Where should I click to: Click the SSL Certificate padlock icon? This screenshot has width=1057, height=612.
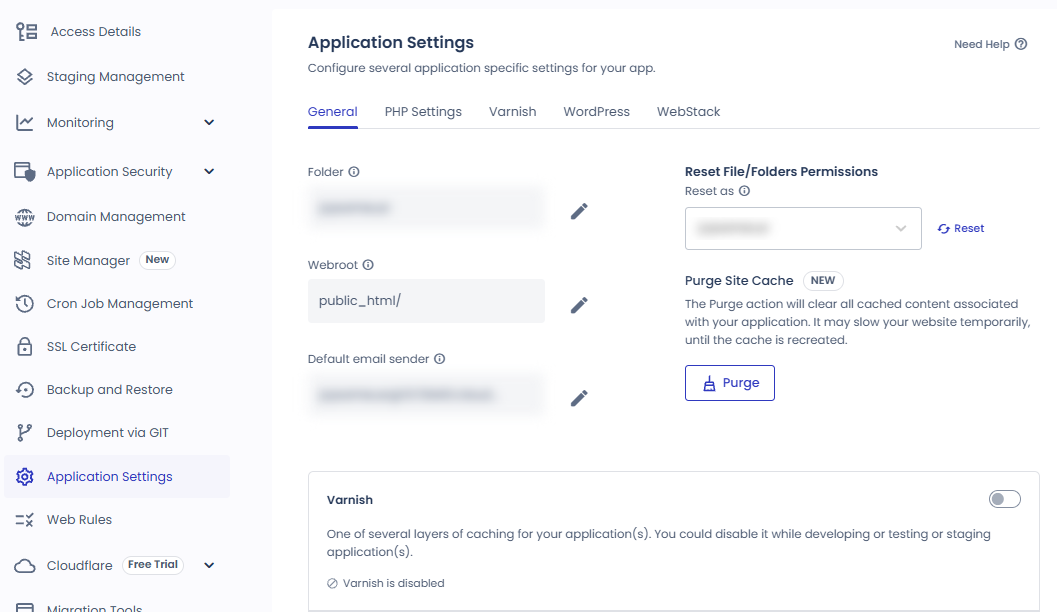tap(25, 346)
